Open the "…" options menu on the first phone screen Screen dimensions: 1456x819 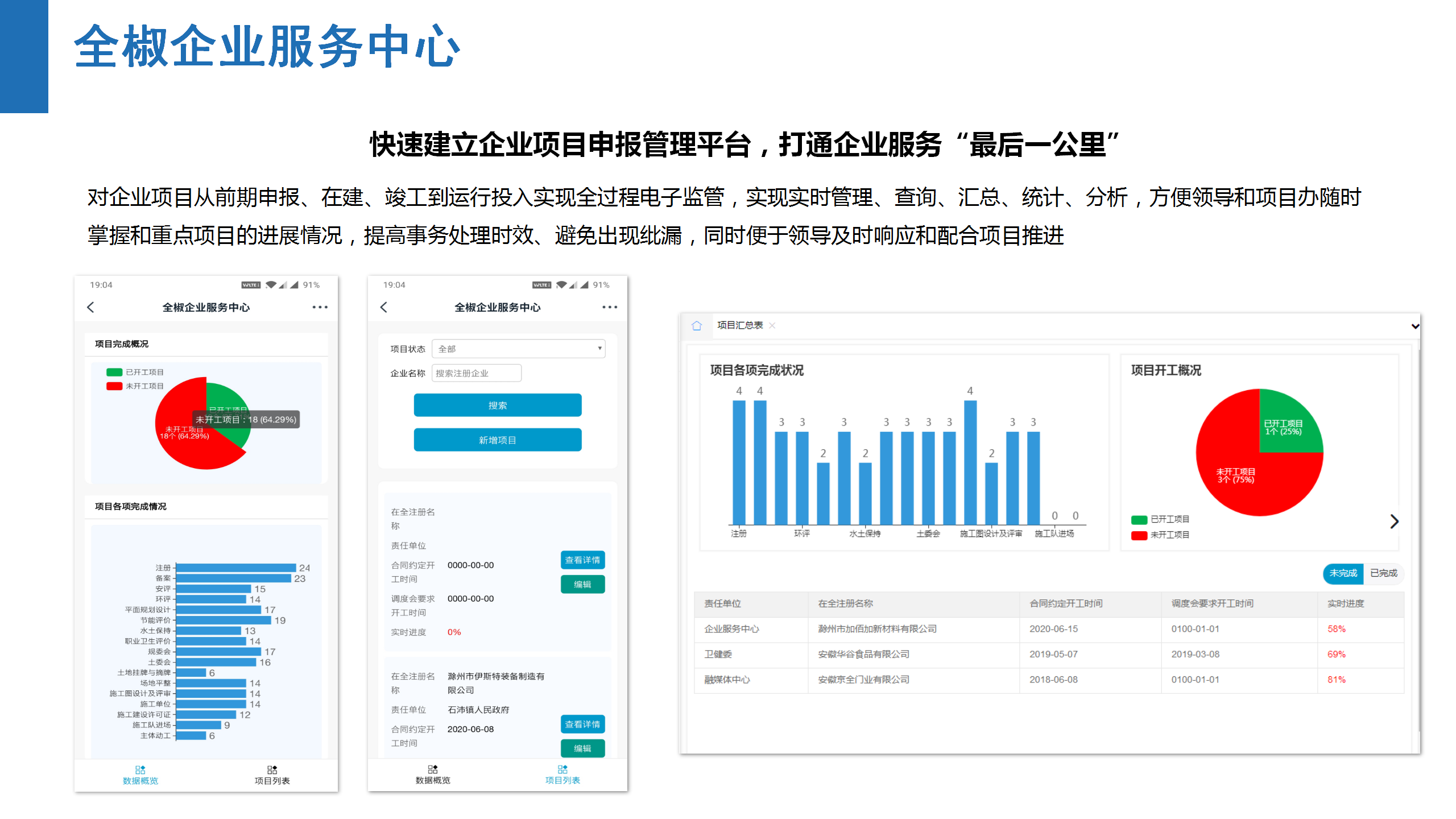pos(320,307)
